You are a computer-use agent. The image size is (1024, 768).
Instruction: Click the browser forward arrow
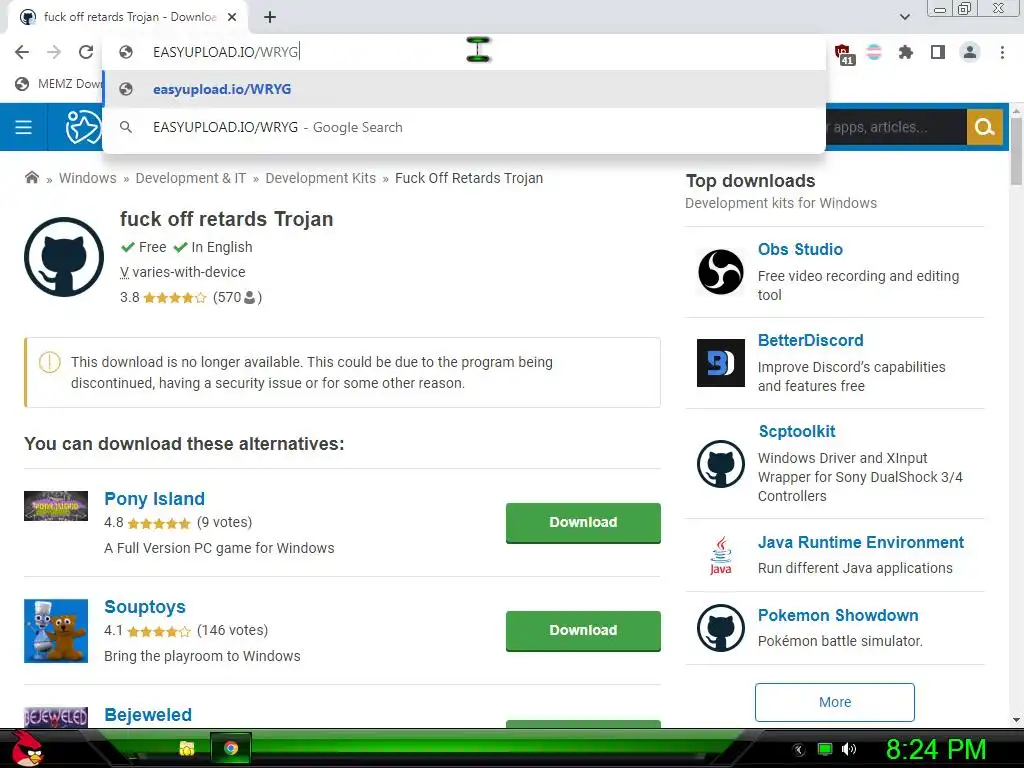tap(54, 52)
